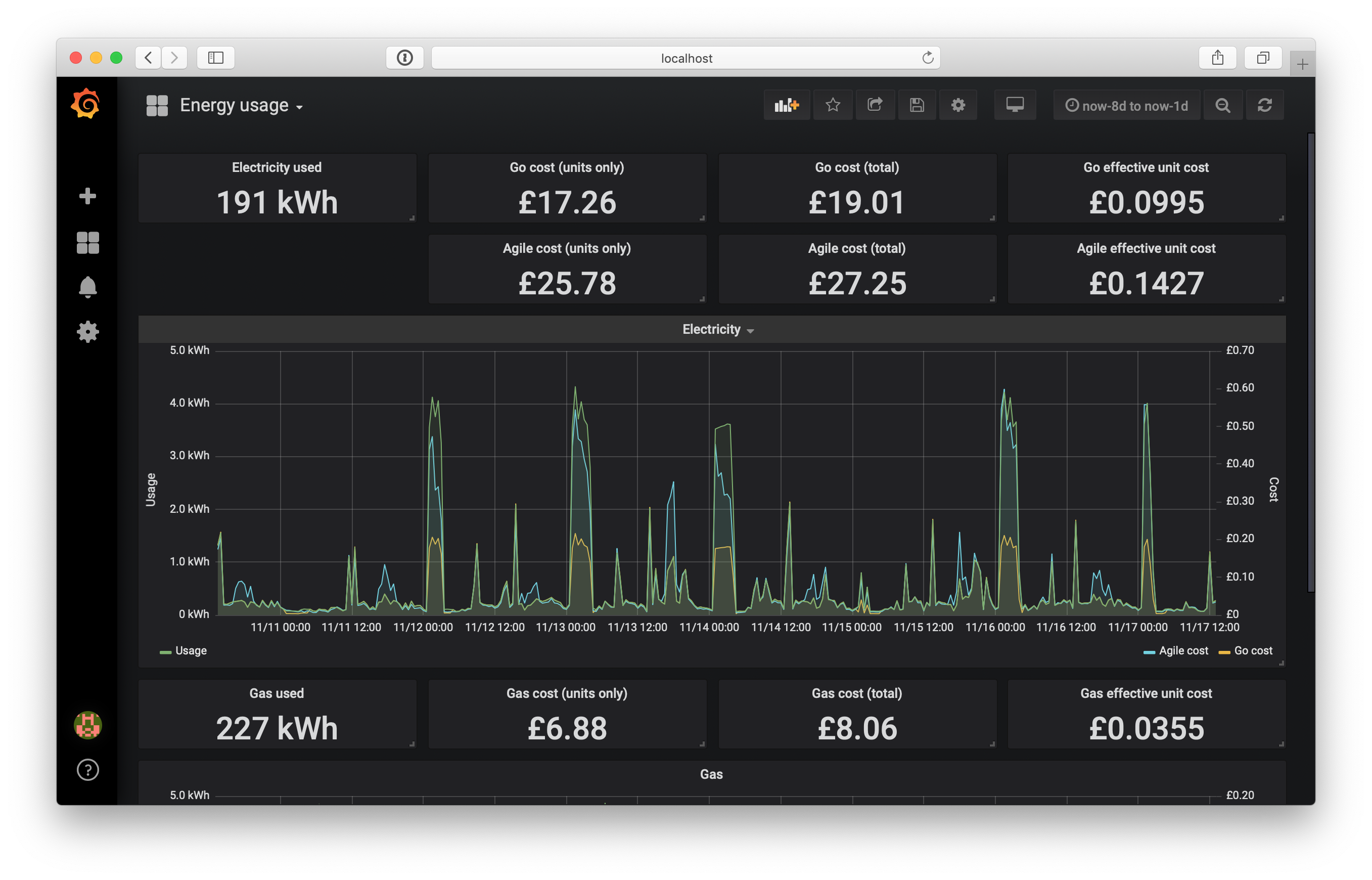The height and width of the screenshot is (880, 1372).
Task: Expand the Energy usage dashboard dropdown
Action: 241,106
